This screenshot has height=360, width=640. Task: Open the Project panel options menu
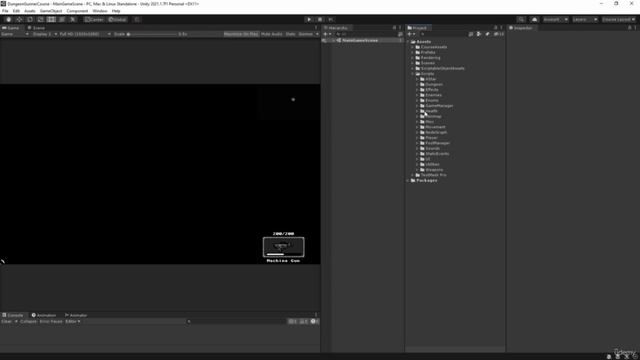tap(501, 28)
